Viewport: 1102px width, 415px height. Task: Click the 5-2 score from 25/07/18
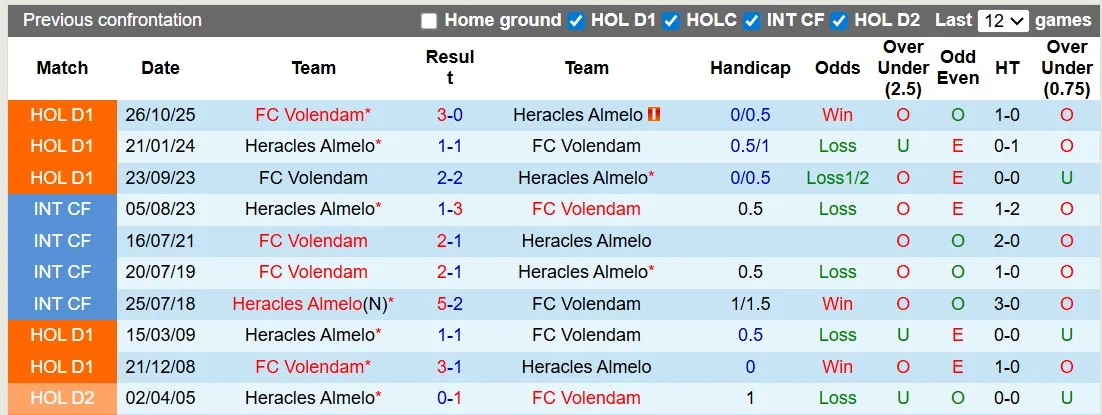[449, 303]
